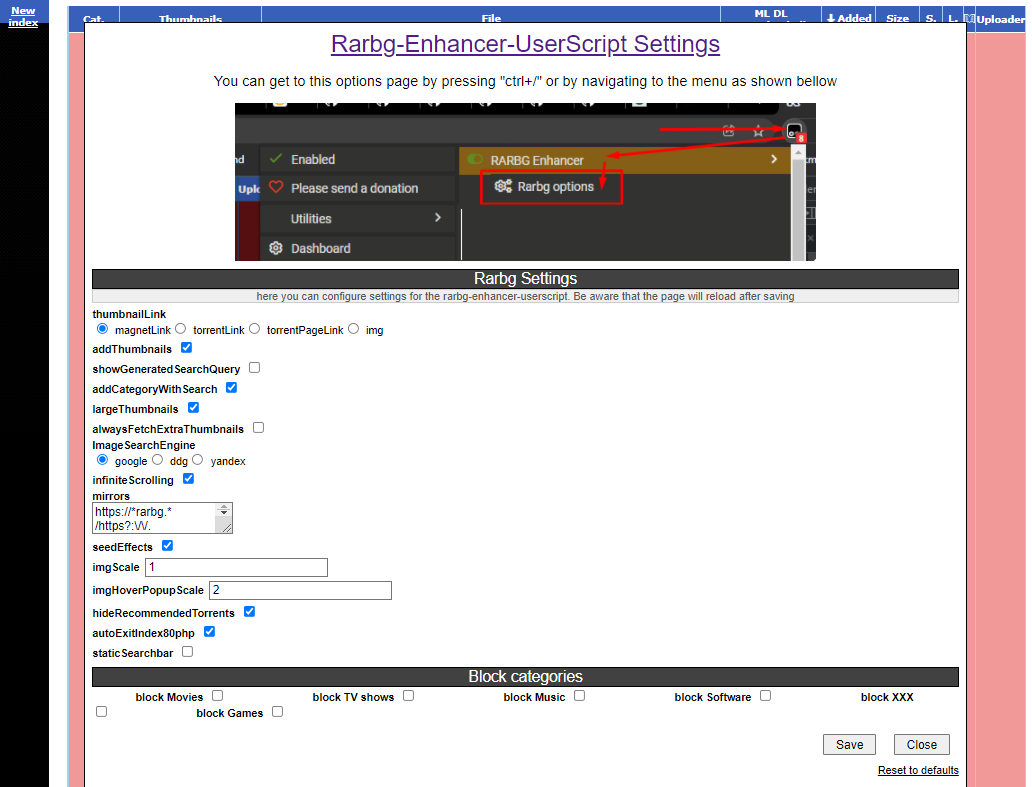Check the block TV shows box

409,696
